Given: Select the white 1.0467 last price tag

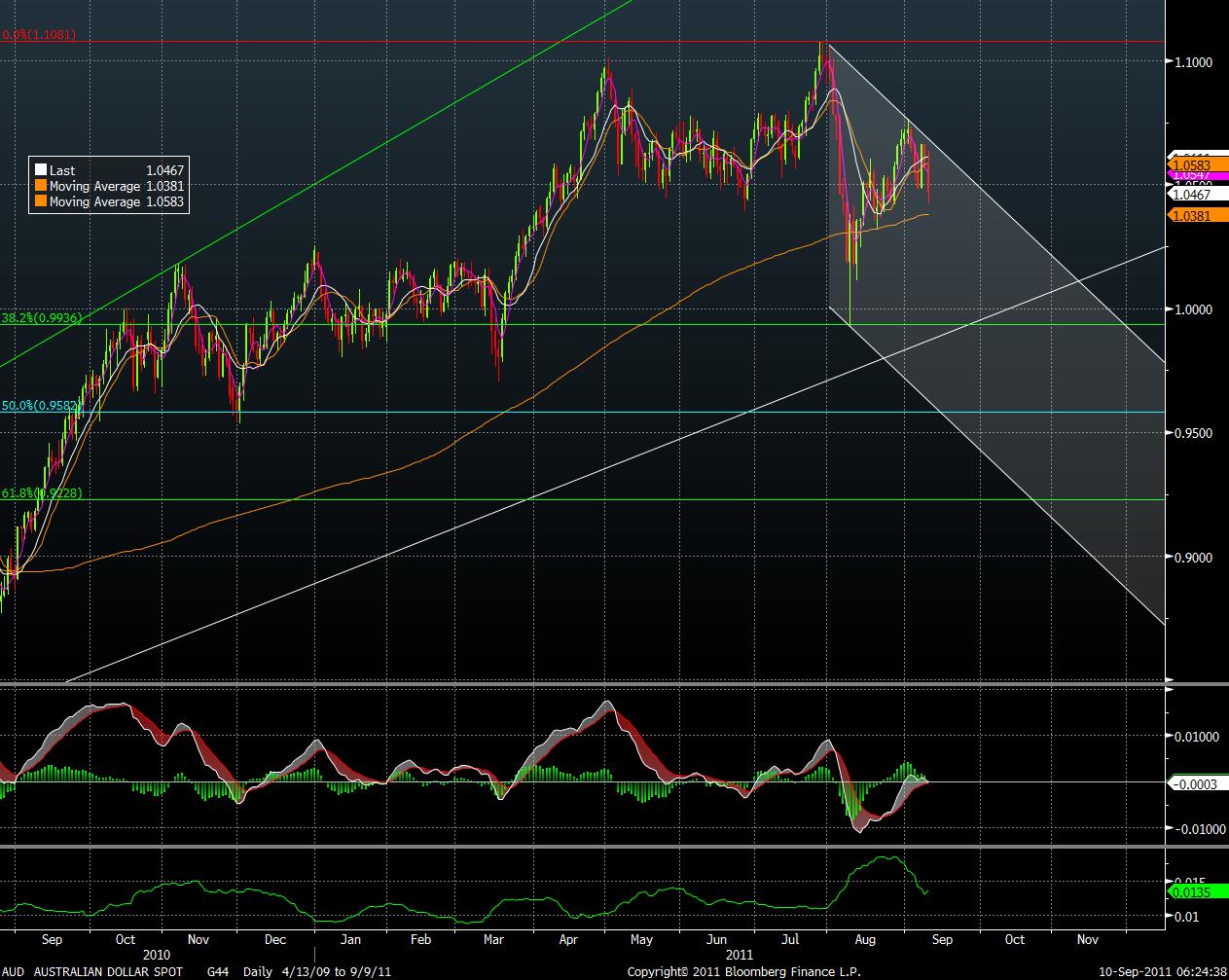Looking at the screenshot, I should point(1191,195).
